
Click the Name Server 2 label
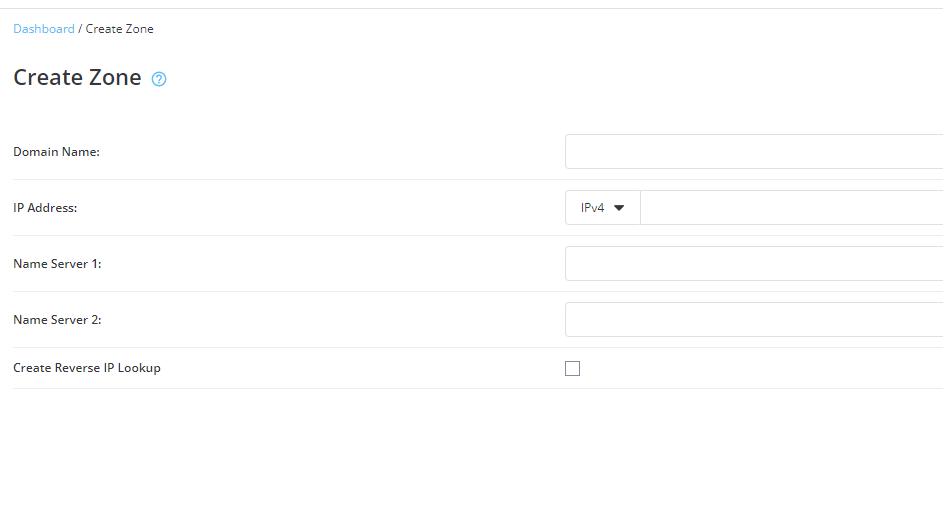pyautogui.click(x=57, y=319)
